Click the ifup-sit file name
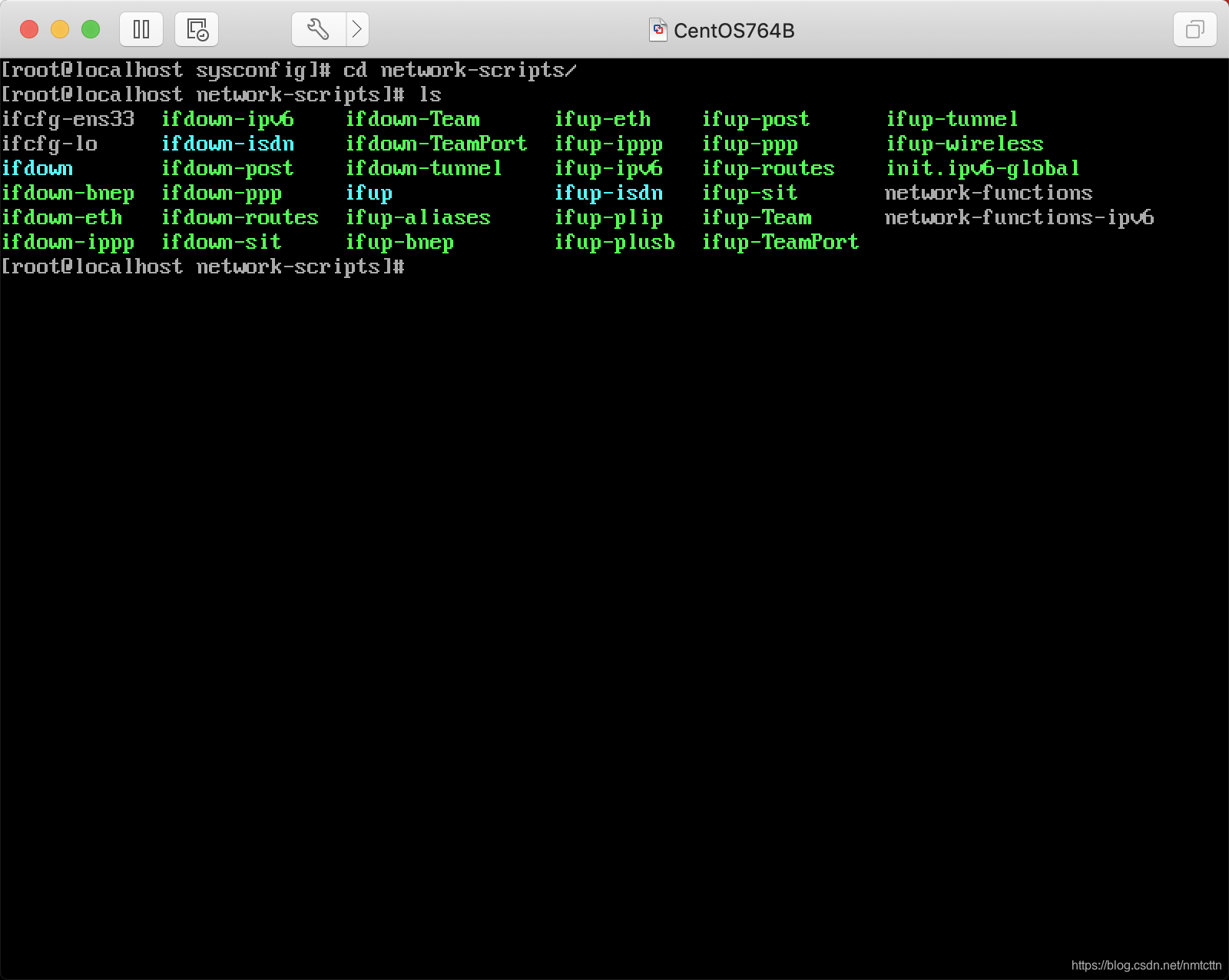 coord(750,193)
